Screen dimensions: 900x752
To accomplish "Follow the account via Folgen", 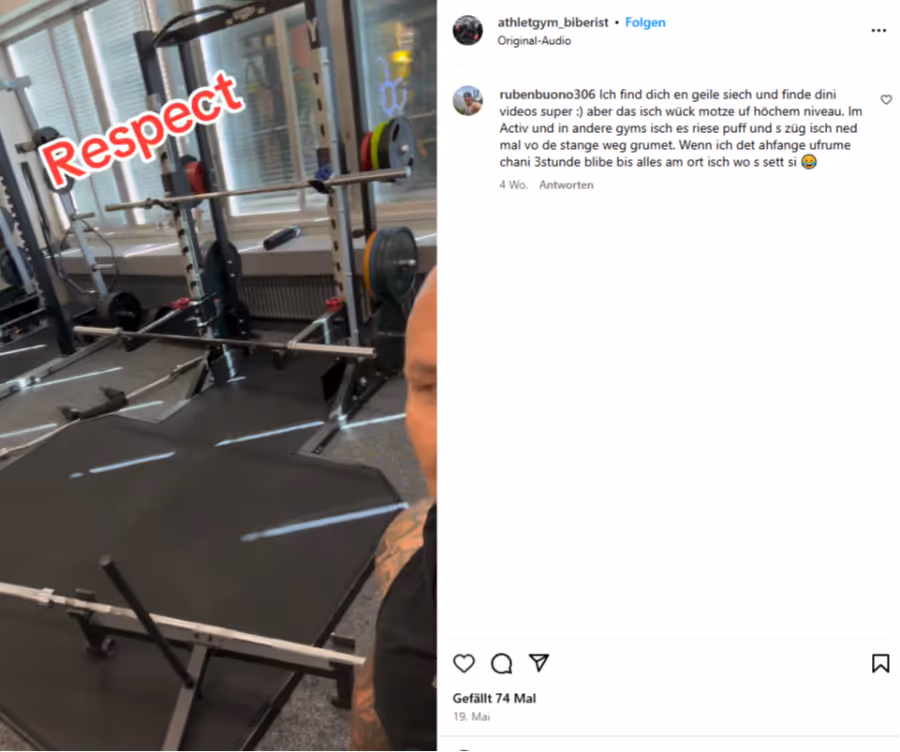I will (x=645, y=22).
